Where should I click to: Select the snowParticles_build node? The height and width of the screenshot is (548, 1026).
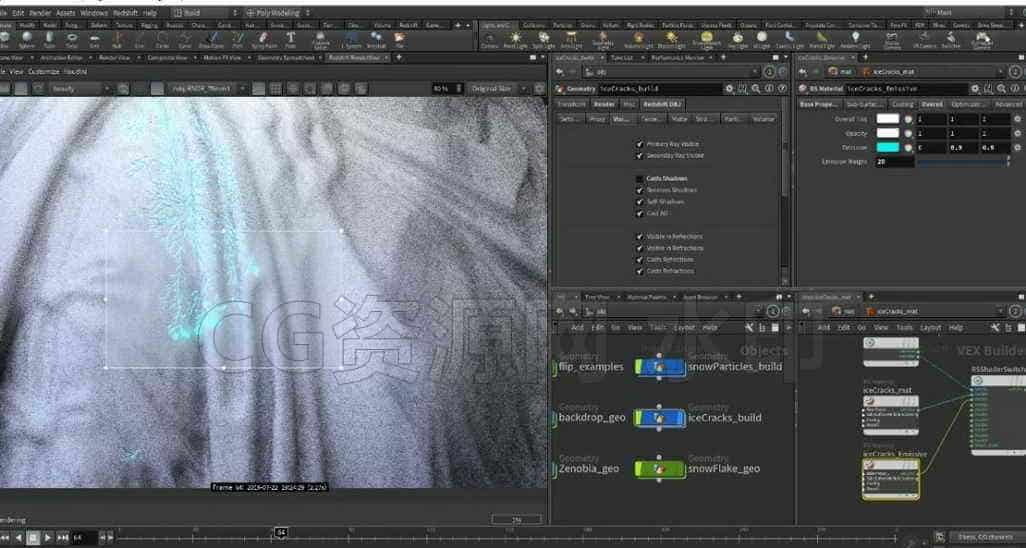point(660,367)
